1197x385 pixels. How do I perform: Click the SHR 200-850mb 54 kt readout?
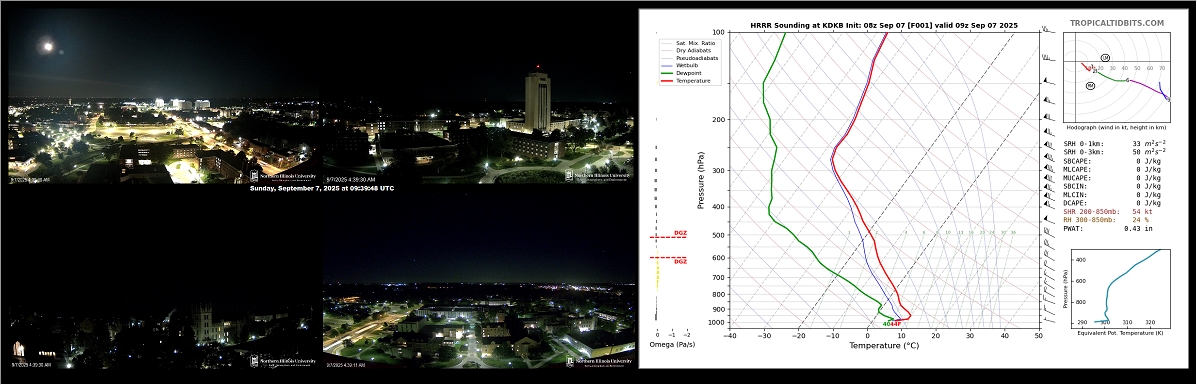[x=1108, y=211]
